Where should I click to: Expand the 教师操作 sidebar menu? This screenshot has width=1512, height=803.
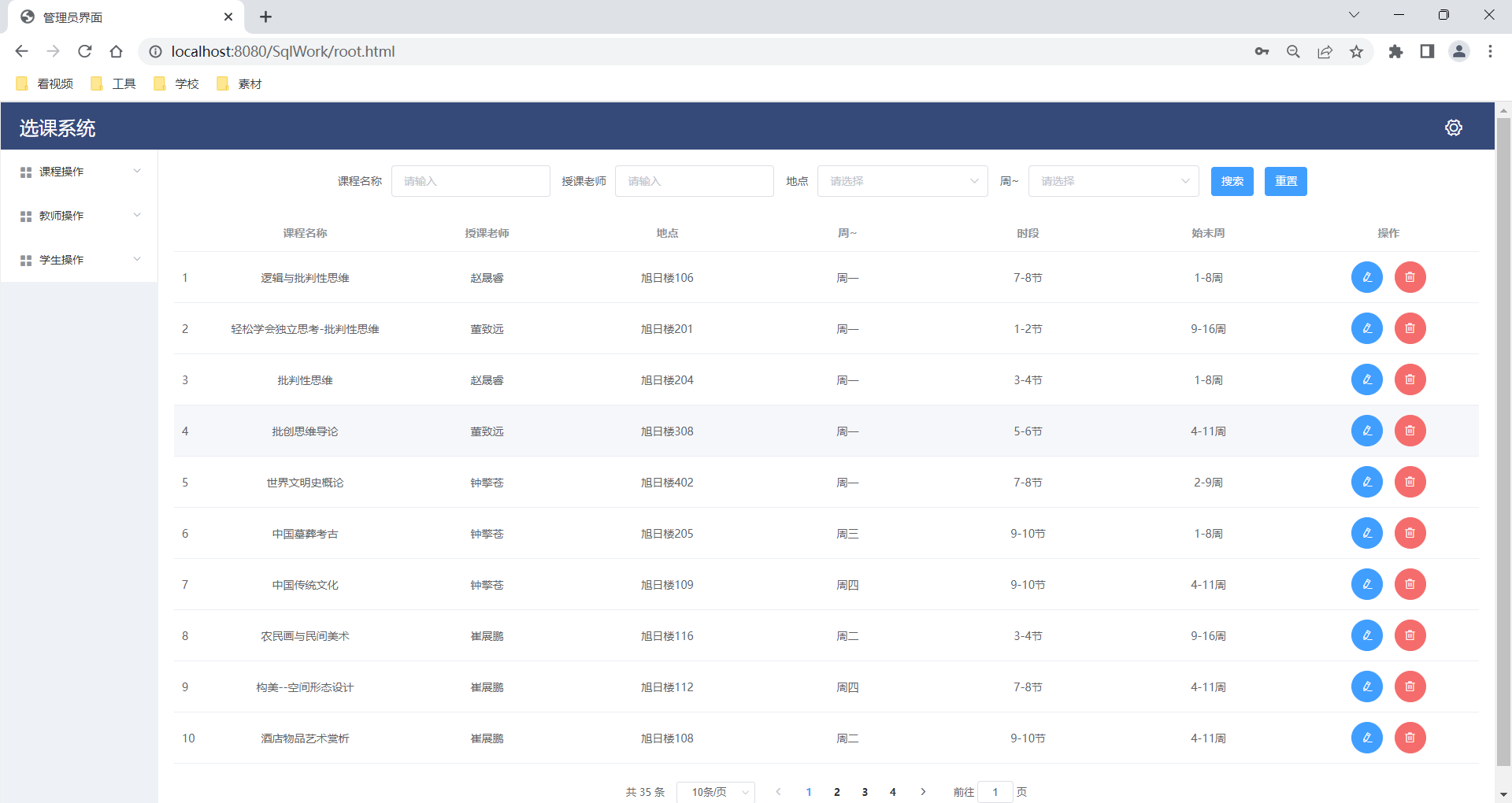[79, 216]
